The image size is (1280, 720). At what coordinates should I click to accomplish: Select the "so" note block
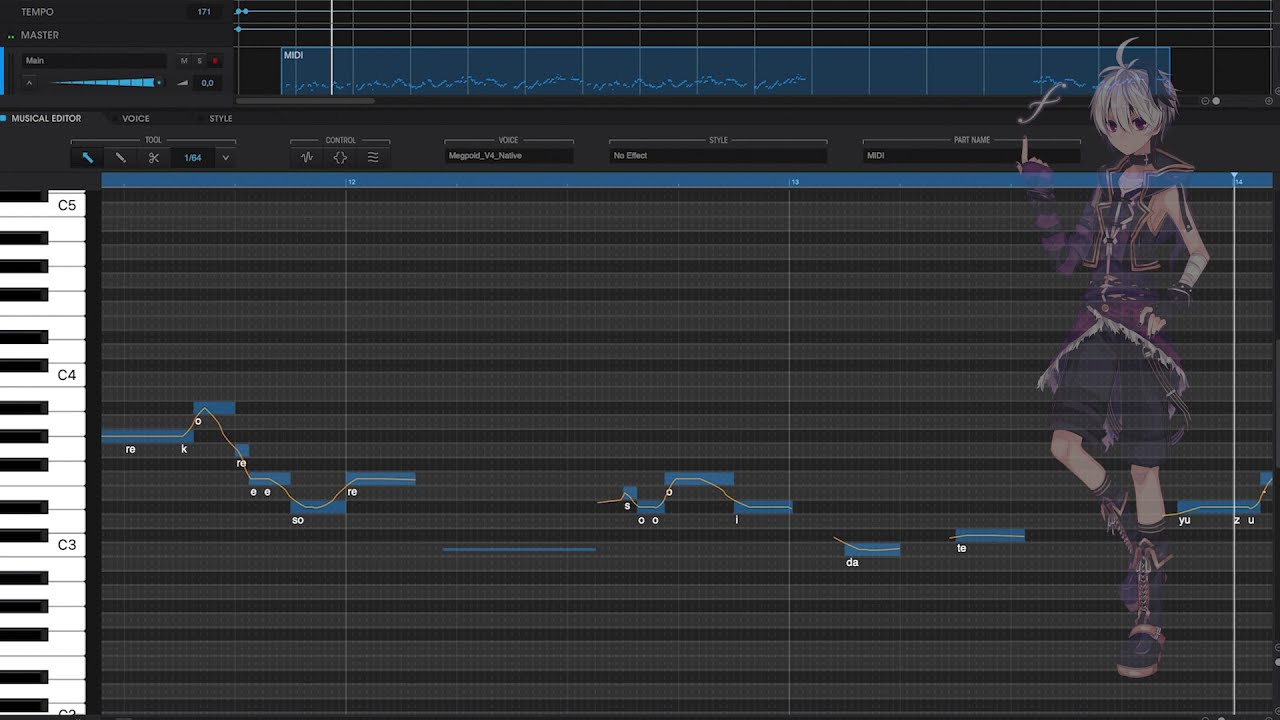[318, 507]
